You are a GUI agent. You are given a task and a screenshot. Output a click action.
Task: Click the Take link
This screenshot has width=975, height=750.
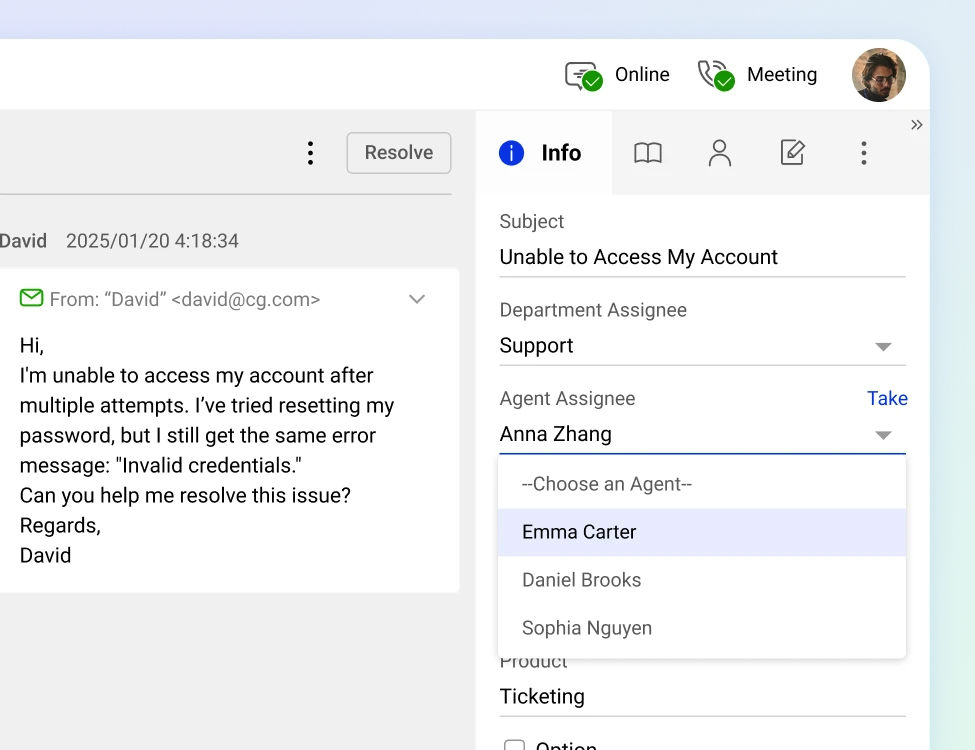887,399
